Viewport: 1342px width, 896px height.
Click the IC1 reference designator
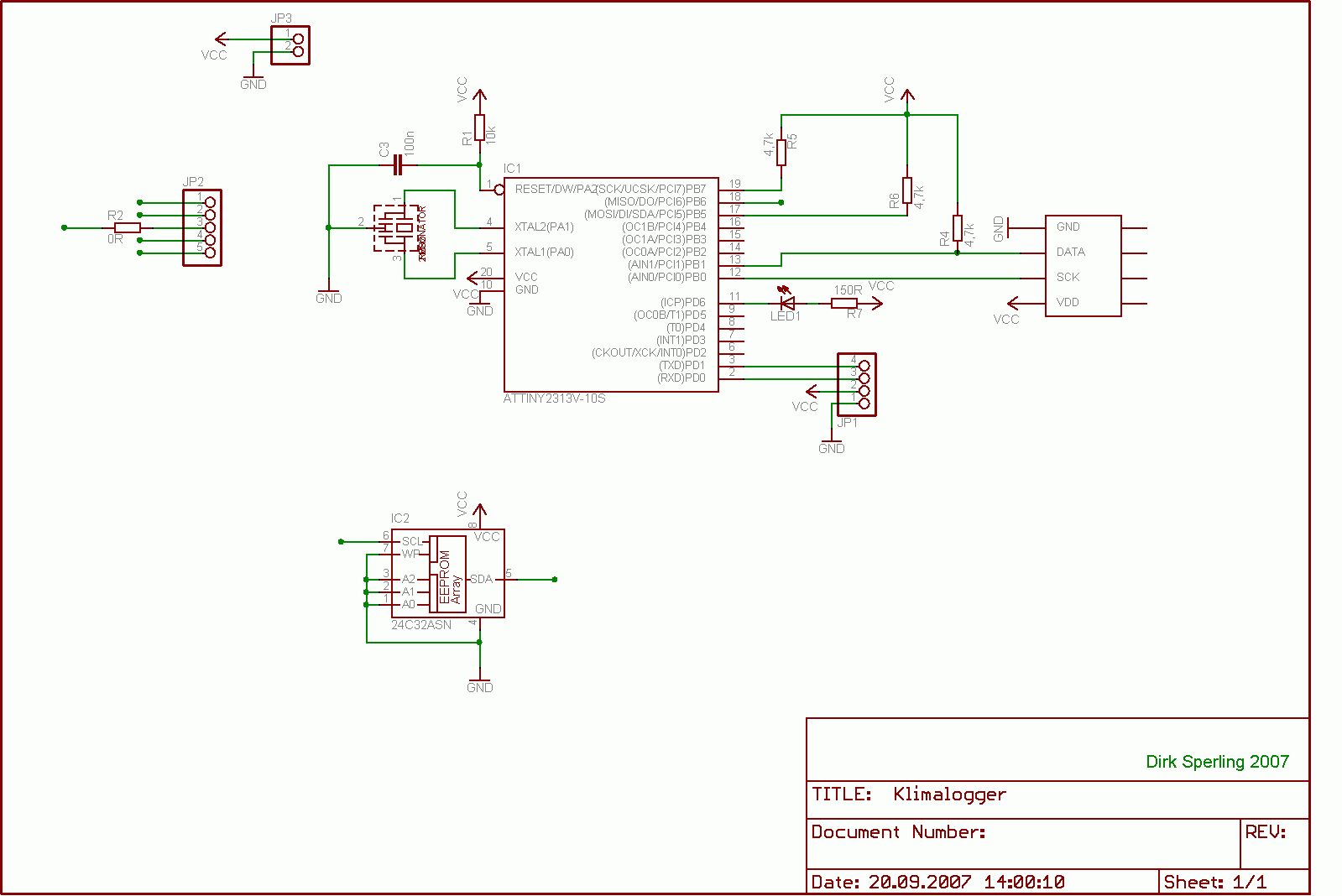pos(512,169)
